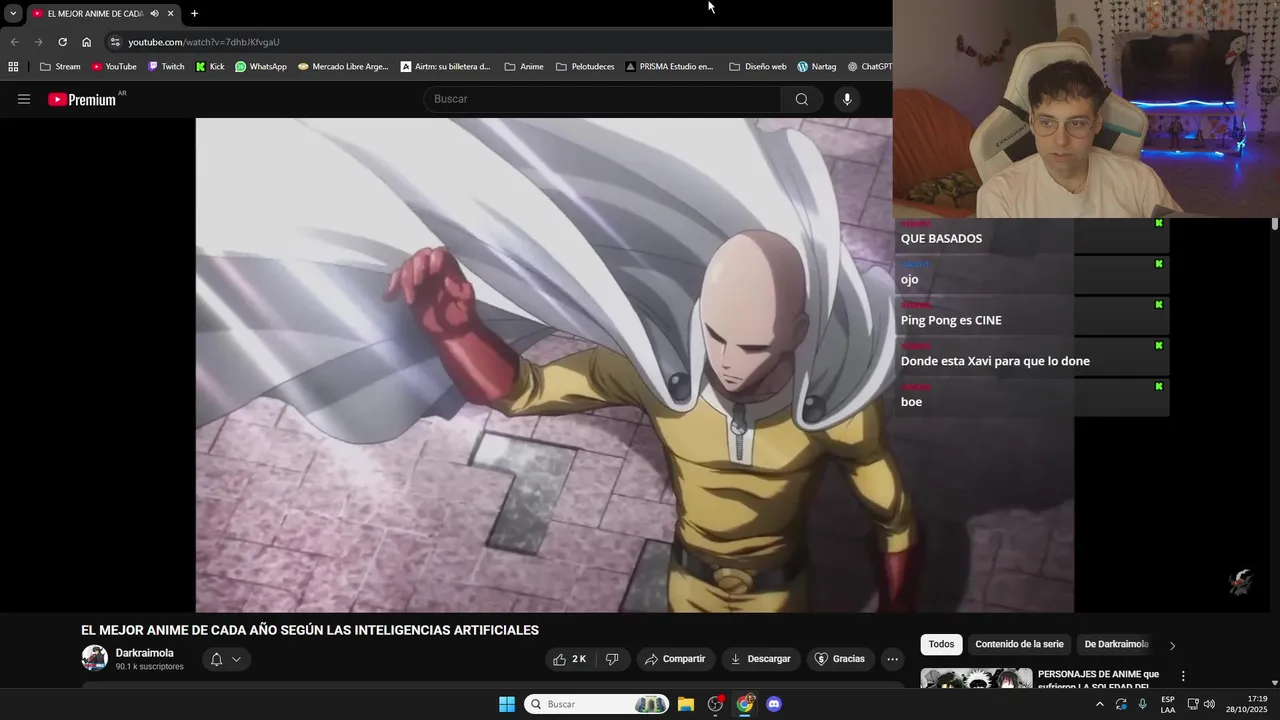Screen dimensions: 1280x720
Task: Toggle the notification bell for Darkraimola
Action: [x=216, y=659]
